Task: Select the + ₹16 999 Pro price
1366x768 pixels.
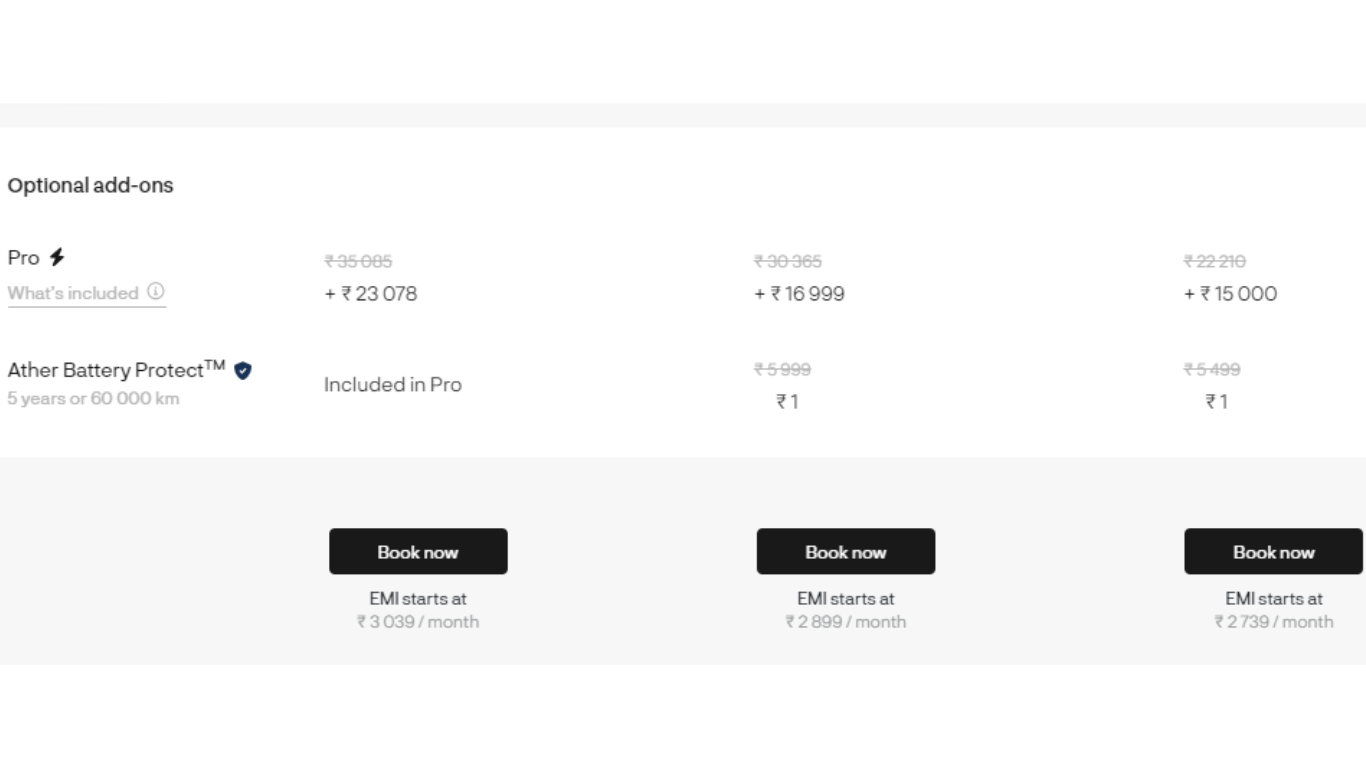Action: (799, 294)
